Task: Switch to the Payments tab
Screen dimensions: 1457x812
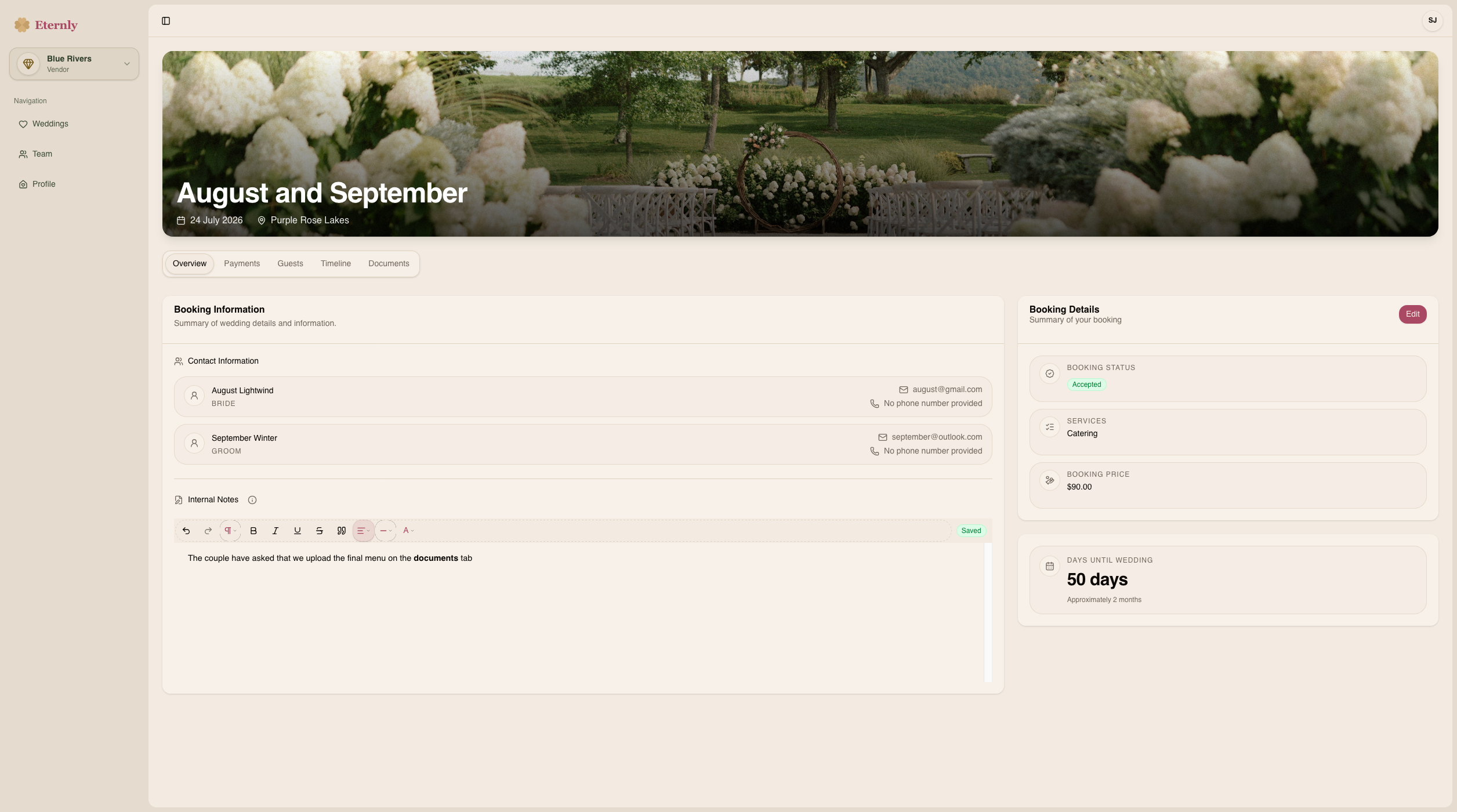Action: tap(242, 263)
